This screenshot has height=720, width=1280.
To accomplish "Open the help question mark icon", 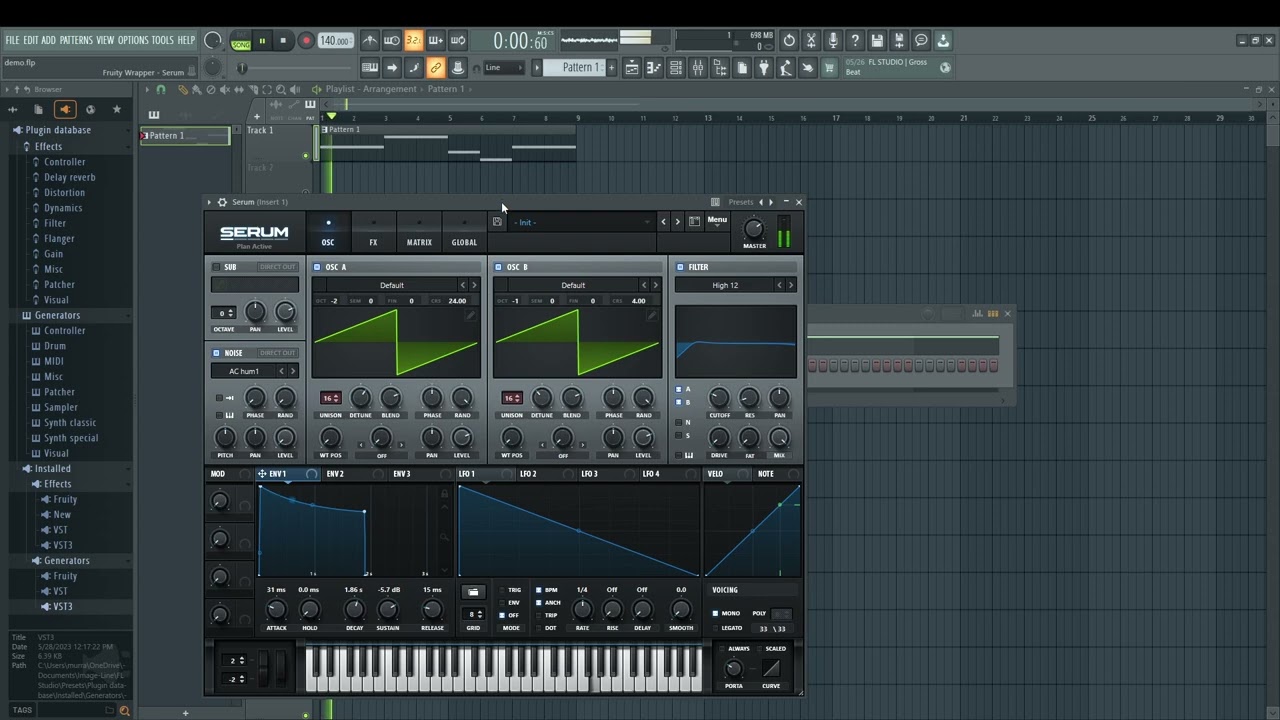I will pos(855,41).
